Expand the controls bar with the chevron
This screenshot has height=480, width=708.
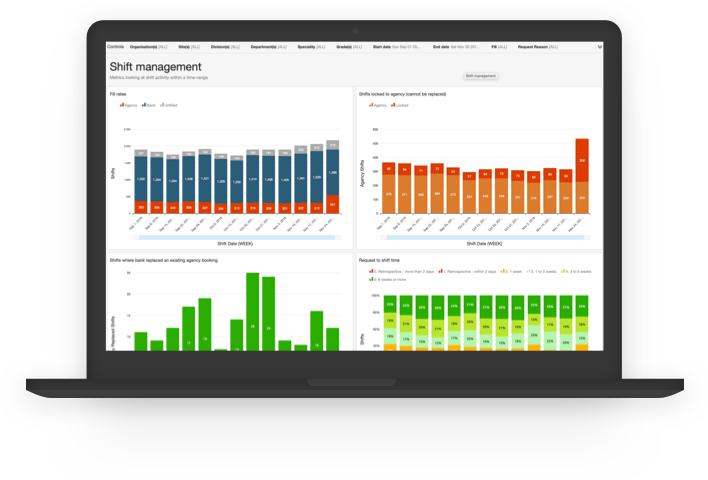pyautogui.click(x=600, y=47)
